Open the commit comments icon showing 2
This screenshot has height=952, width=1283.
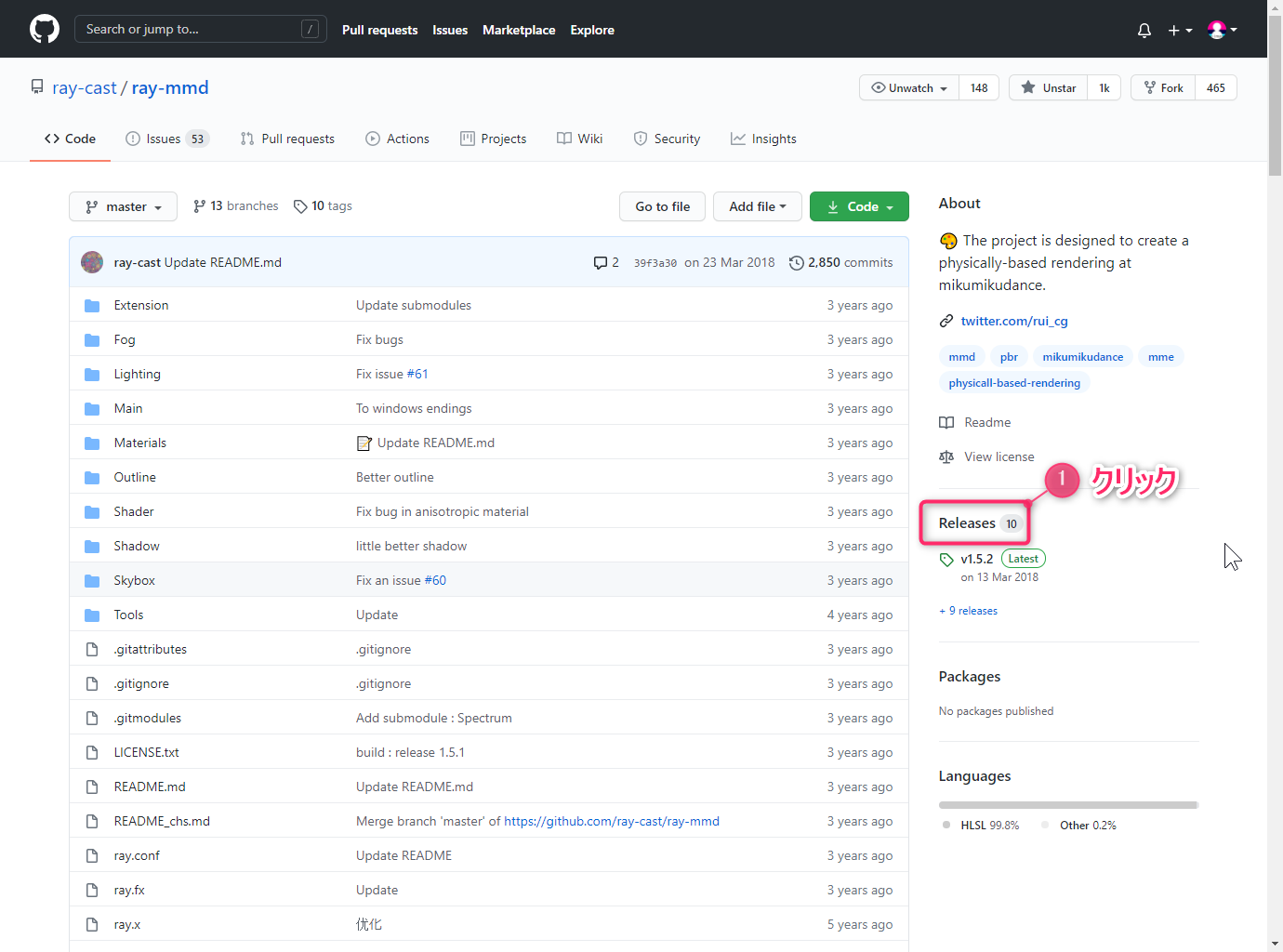click(x=606, y=262)
